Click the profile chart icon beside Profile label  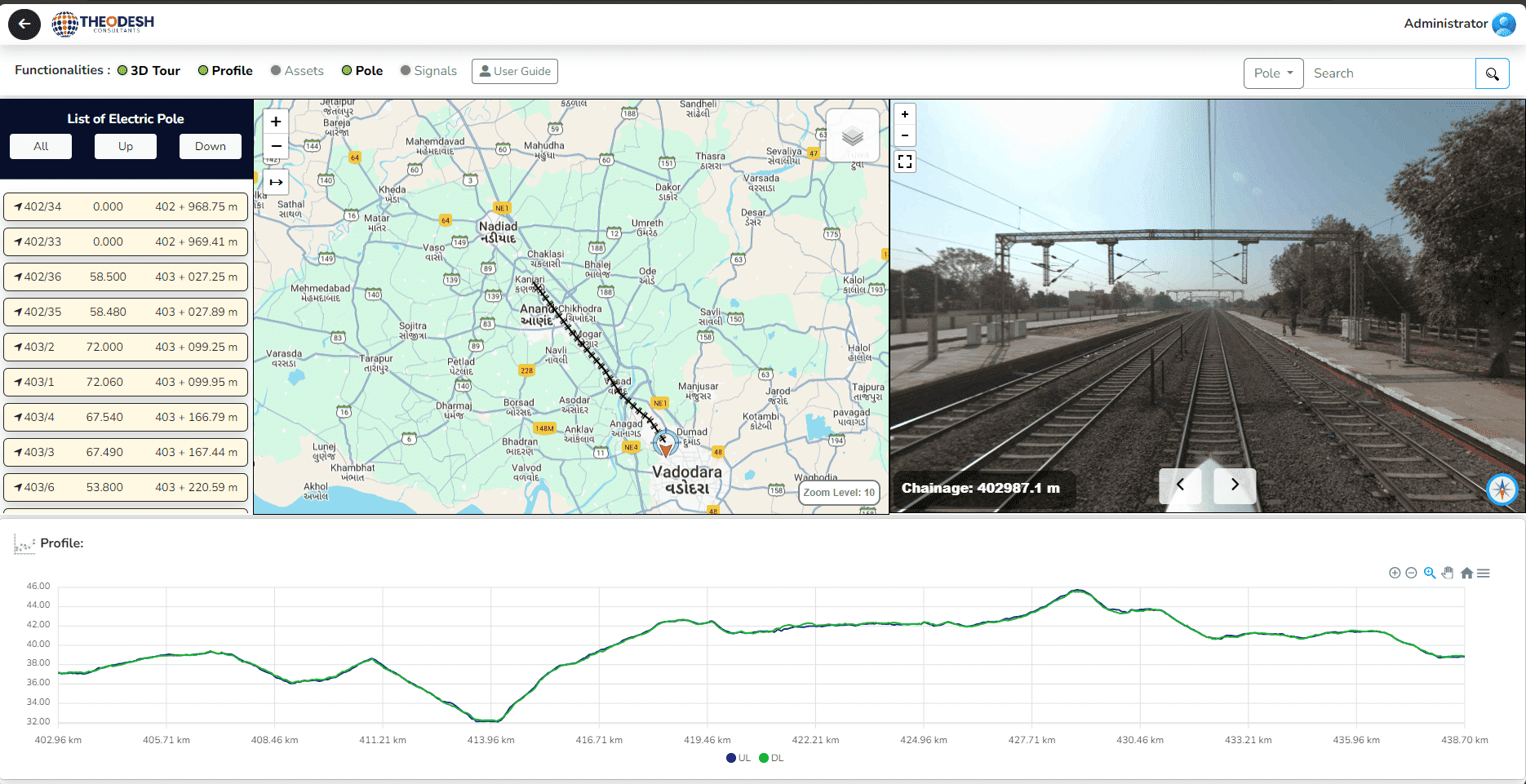coord(24,544)
